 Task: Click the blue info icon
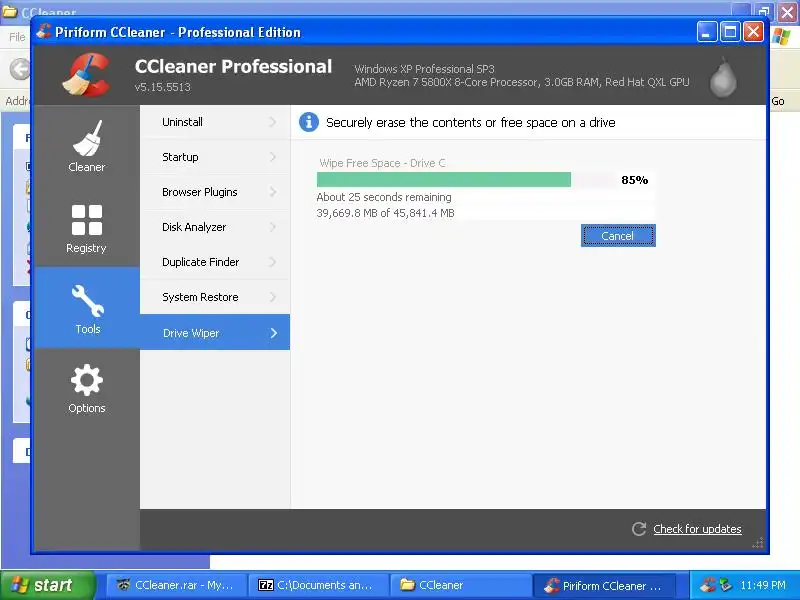click(309, 122)
